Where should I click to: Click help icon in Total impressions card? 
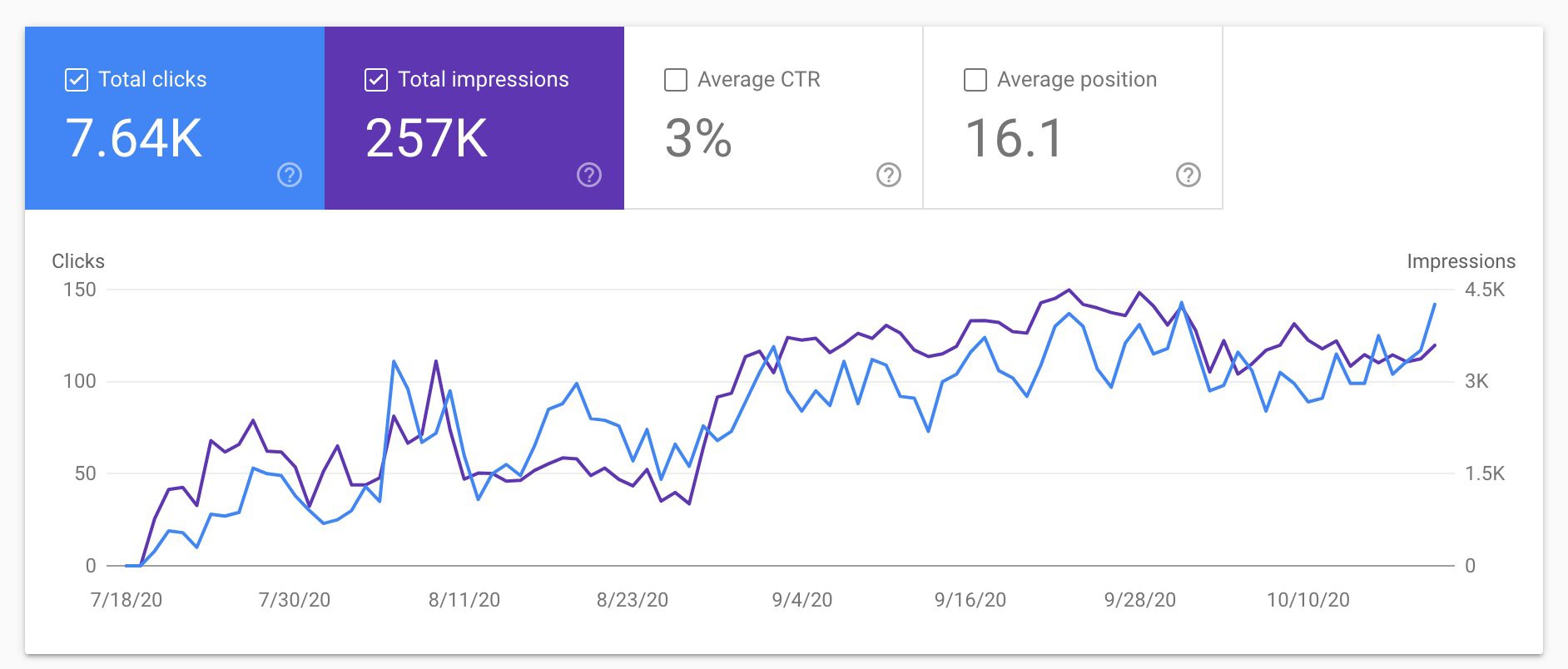point(589,175)
